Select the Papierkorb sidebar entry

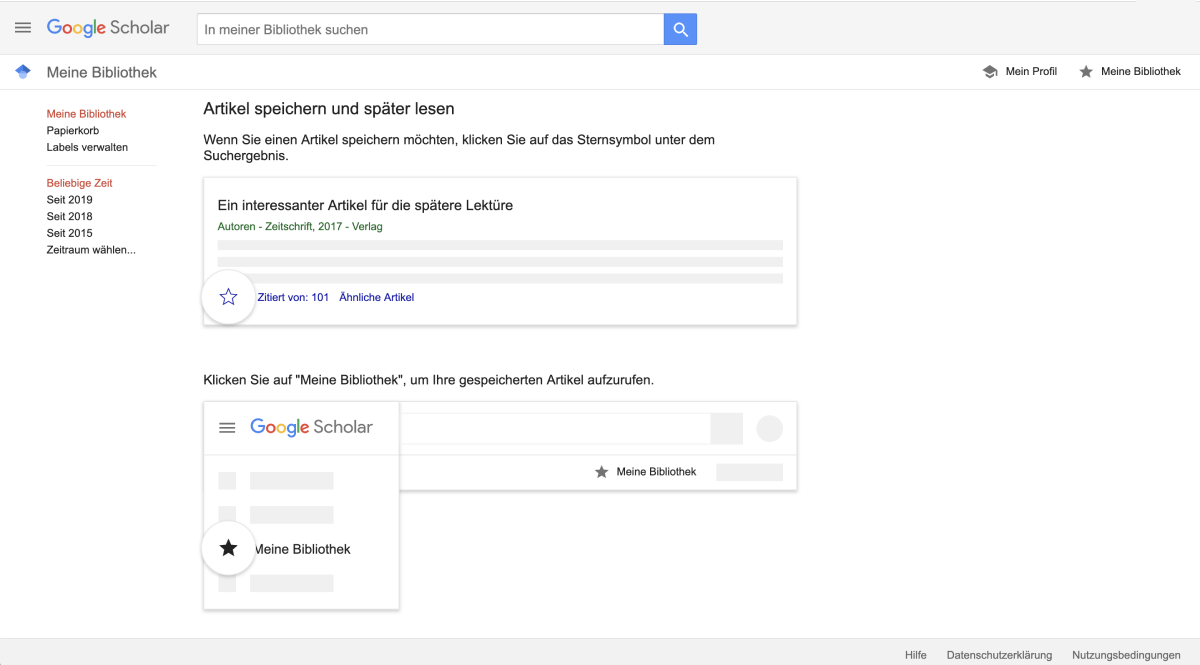click(72, 130)
